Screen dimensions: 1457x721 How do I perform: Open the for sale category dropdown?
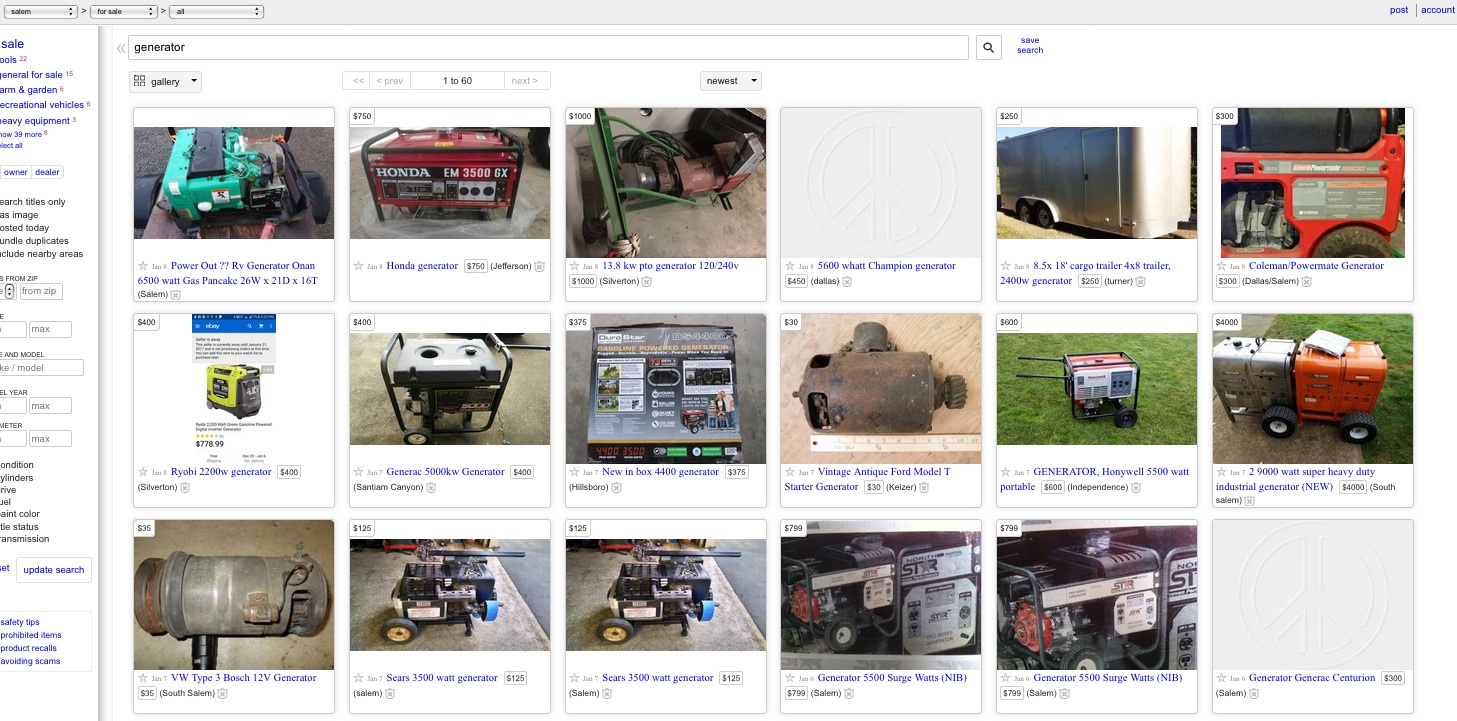[x=123, y=11]
